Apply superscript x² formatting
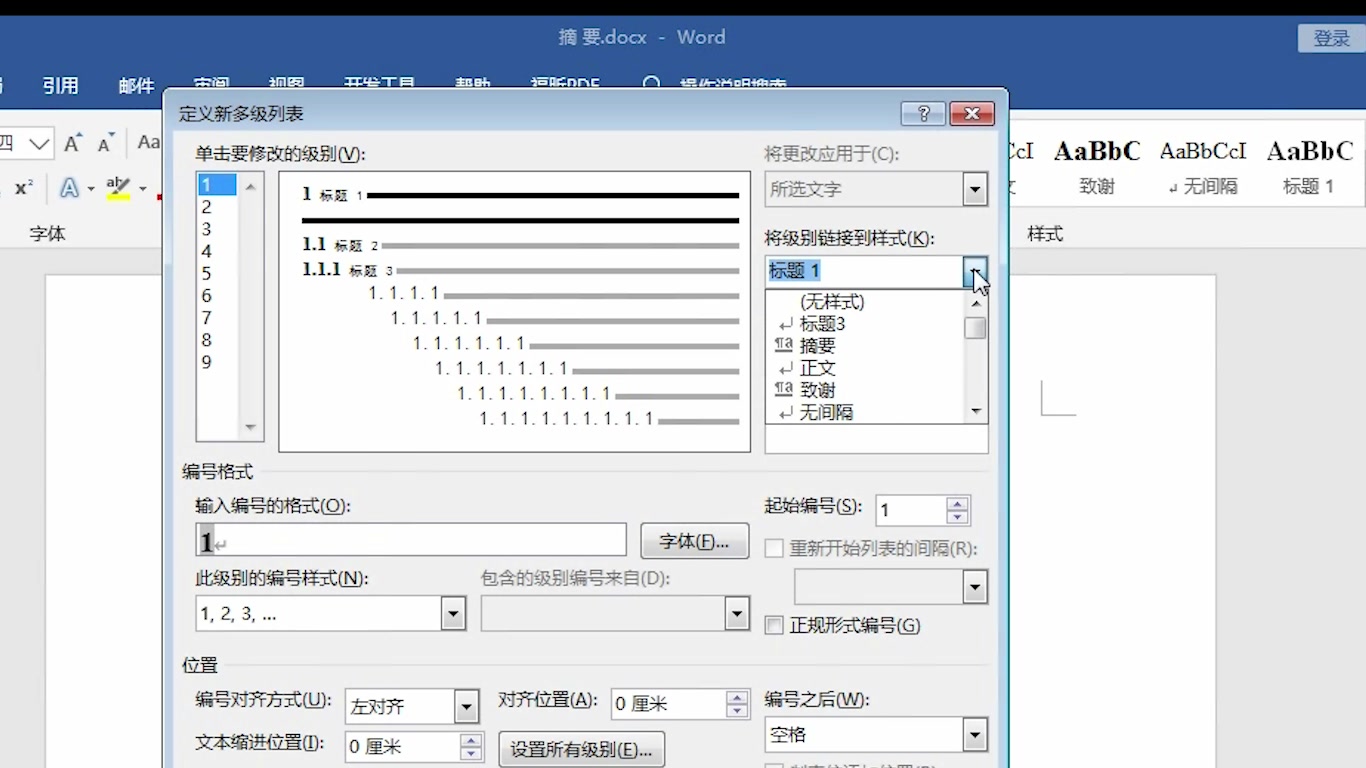 click(24, 188)
